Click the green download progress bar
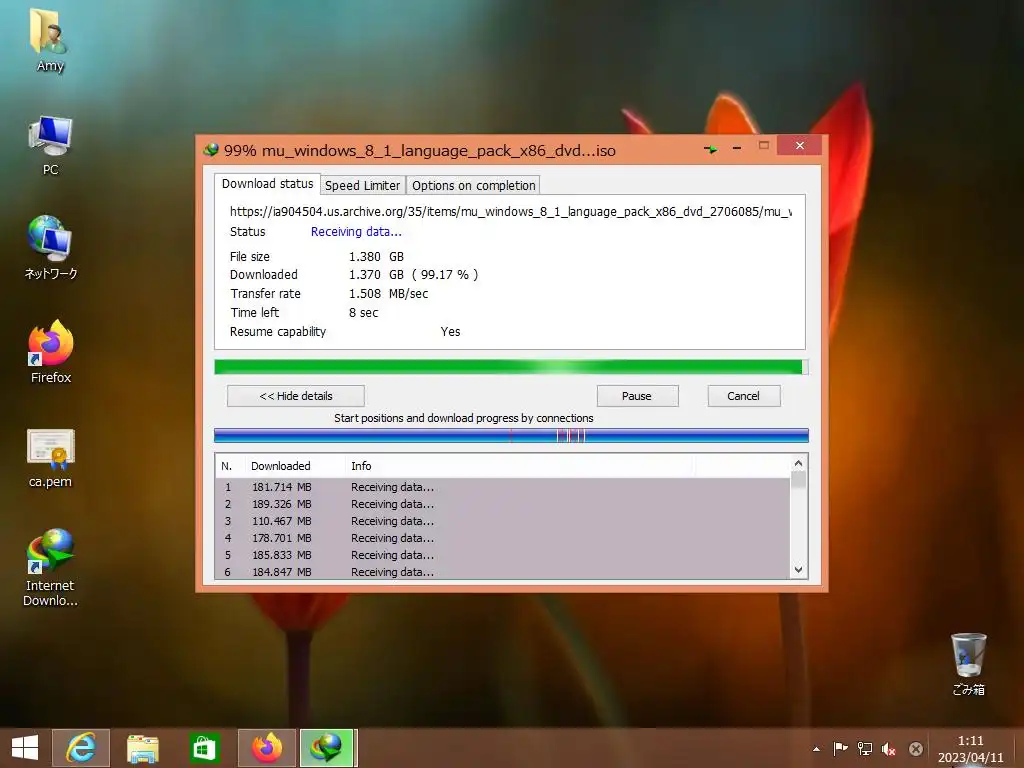1024x768 pixels. pyautogui.click(x=511, y=367)
